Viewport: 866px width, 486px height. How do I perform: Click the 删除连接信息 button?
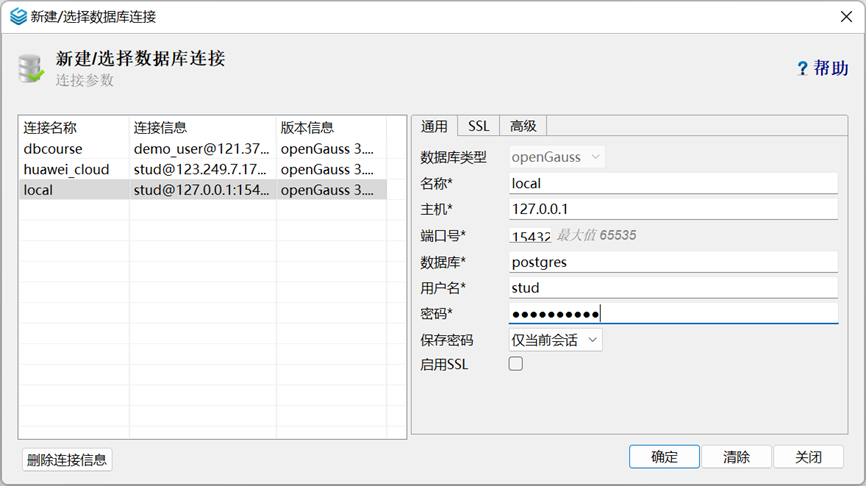click(67, 459)
